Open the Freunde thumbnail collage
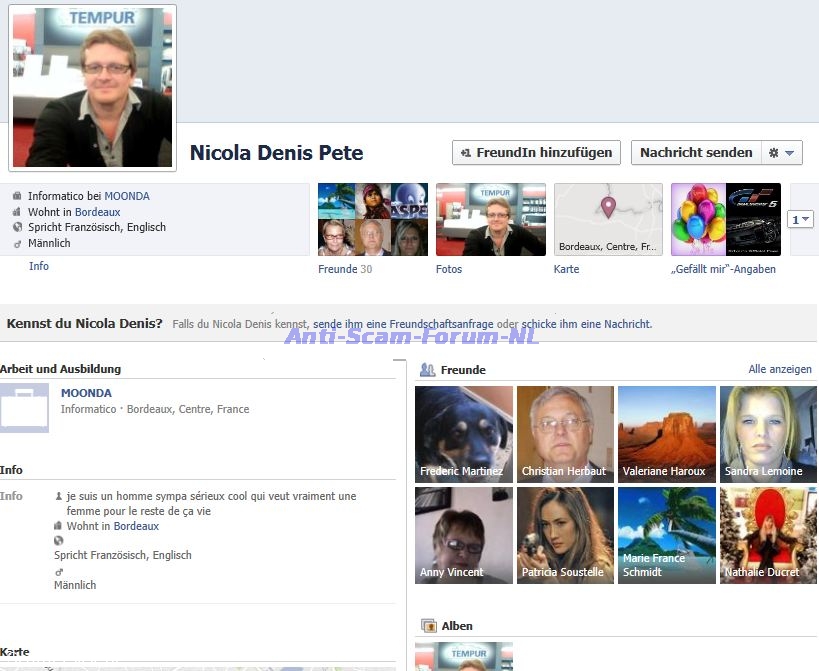 pyautogui.click(x=372, y=219)
